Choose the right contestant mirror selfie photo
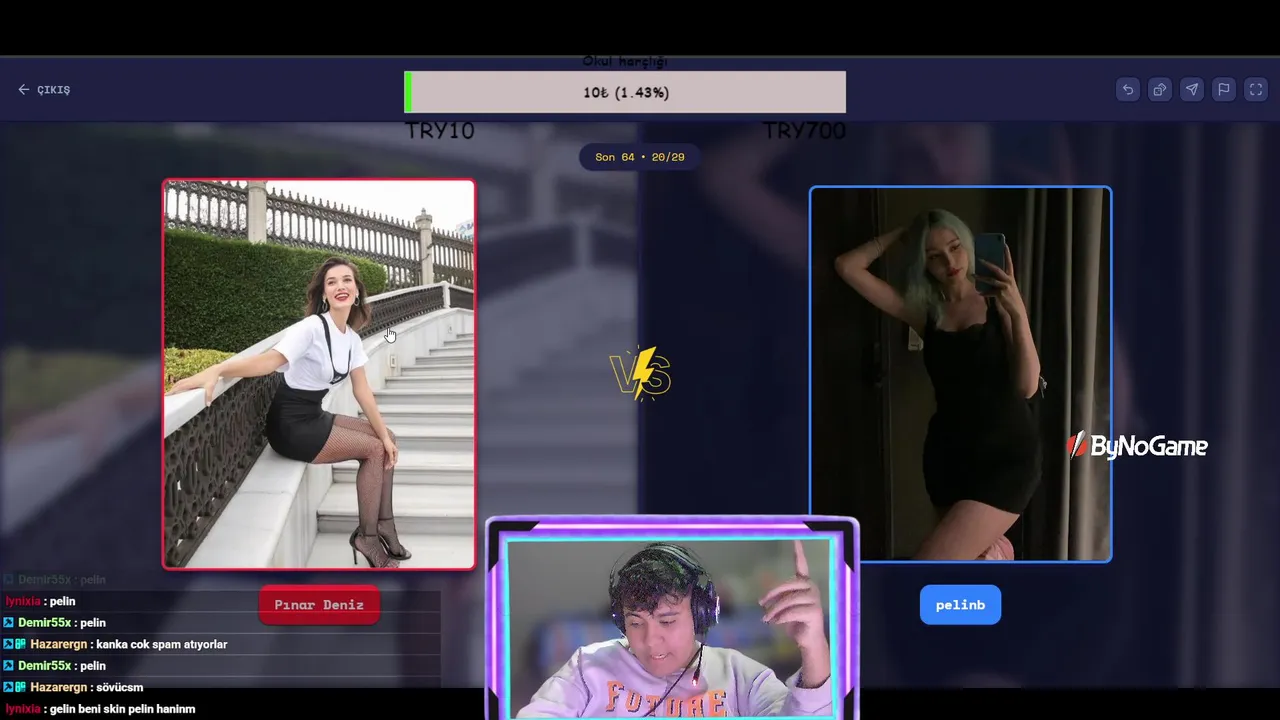 pos(960,374)
